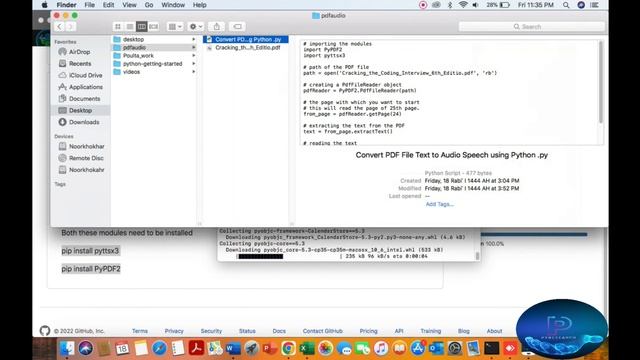Click the 'pip install PyPDF2' text
The width and height of the screenshot is (640, 360).
91,269
